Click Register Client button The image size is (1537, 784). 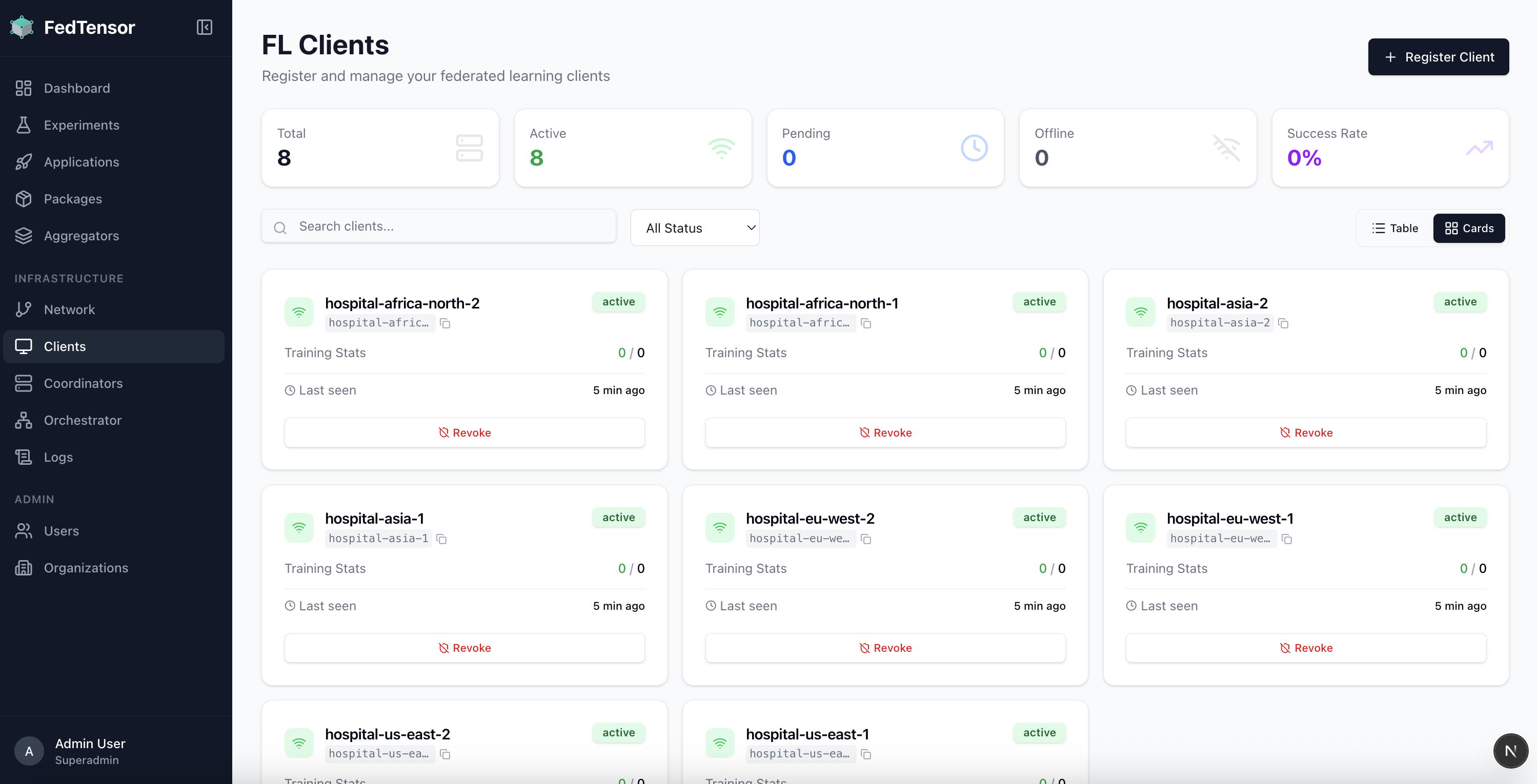[x=1438, y=57]
